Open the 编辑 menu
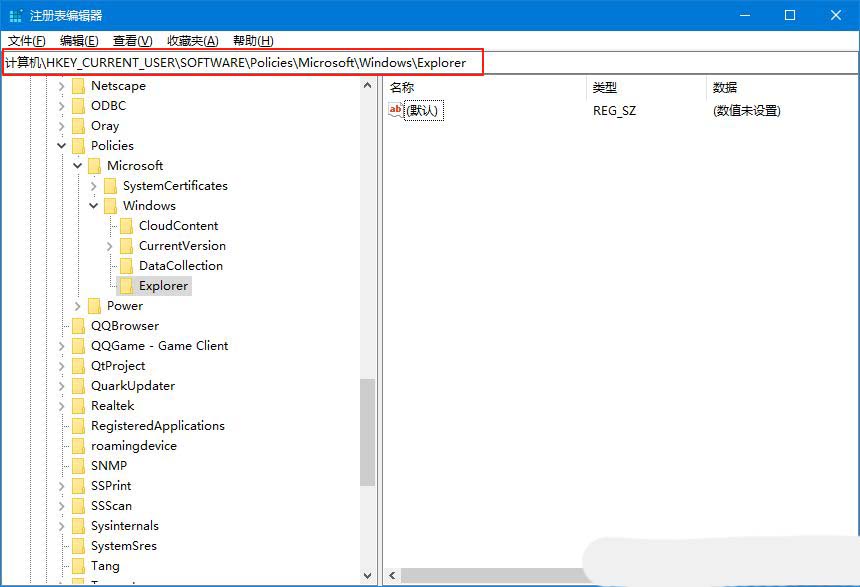This screenshot has width=860, height=587. (x=78, y=40)
